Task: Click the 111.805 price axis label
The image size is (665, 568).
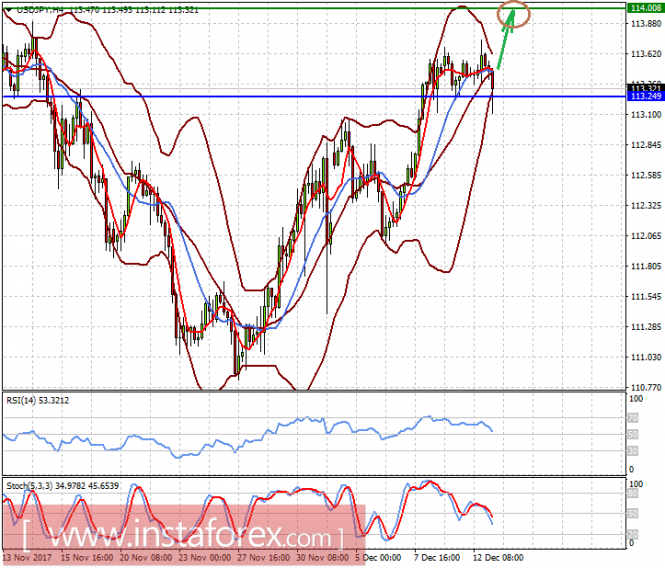Action: tap(646, 266)
